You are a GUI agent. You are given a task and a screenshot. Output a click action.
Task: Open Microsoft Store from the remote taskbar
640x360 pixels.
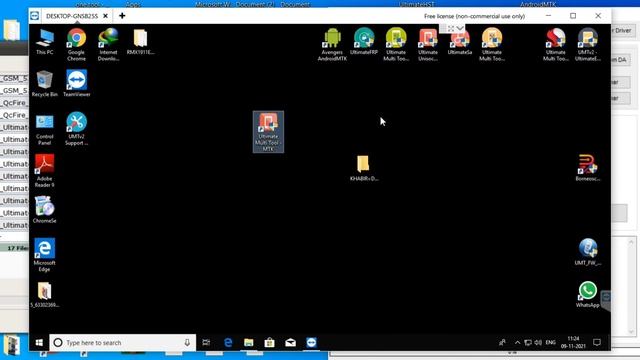click(x=269, y=343)
